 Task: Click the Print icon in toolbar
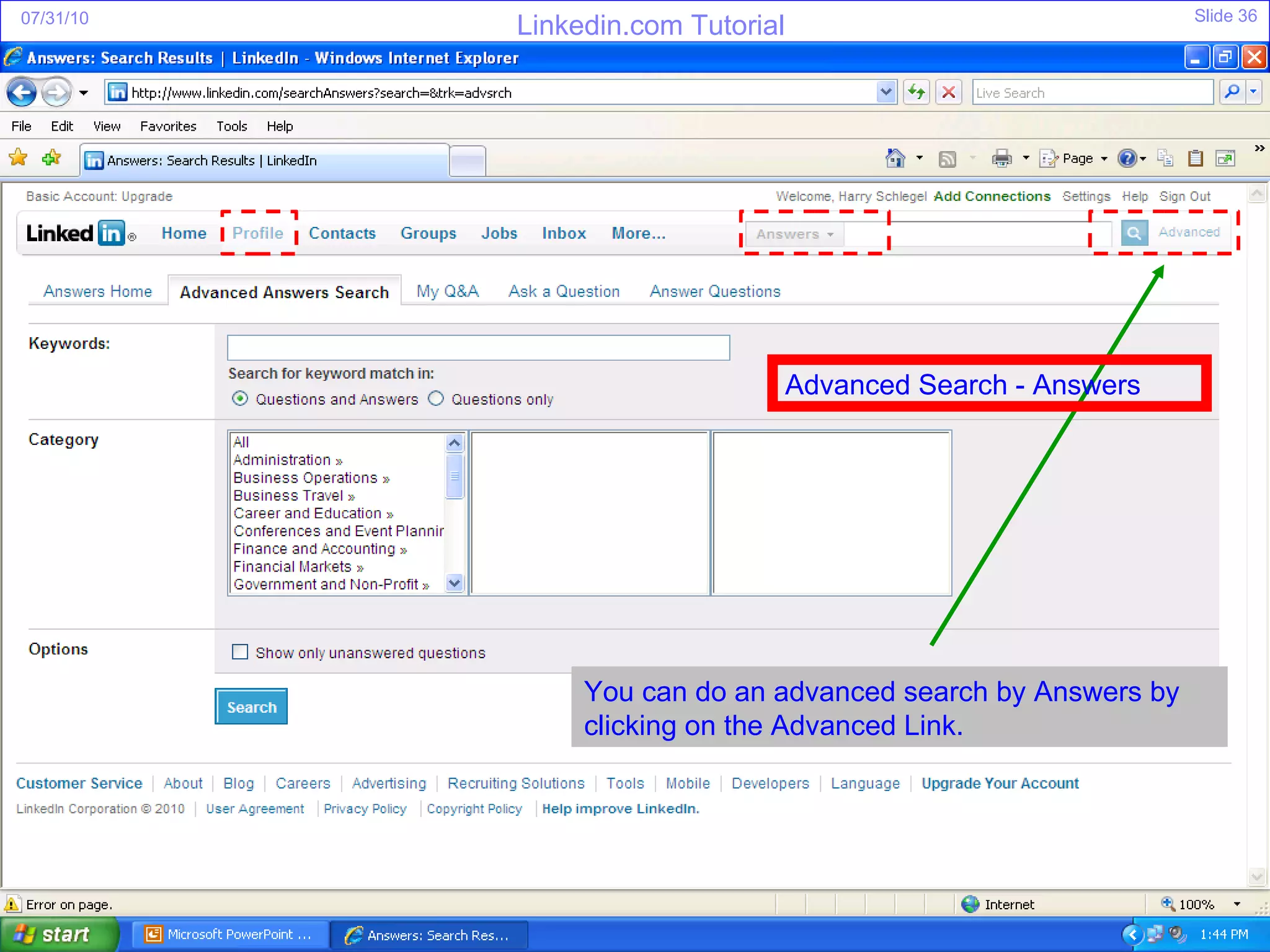click(1001, 159)
